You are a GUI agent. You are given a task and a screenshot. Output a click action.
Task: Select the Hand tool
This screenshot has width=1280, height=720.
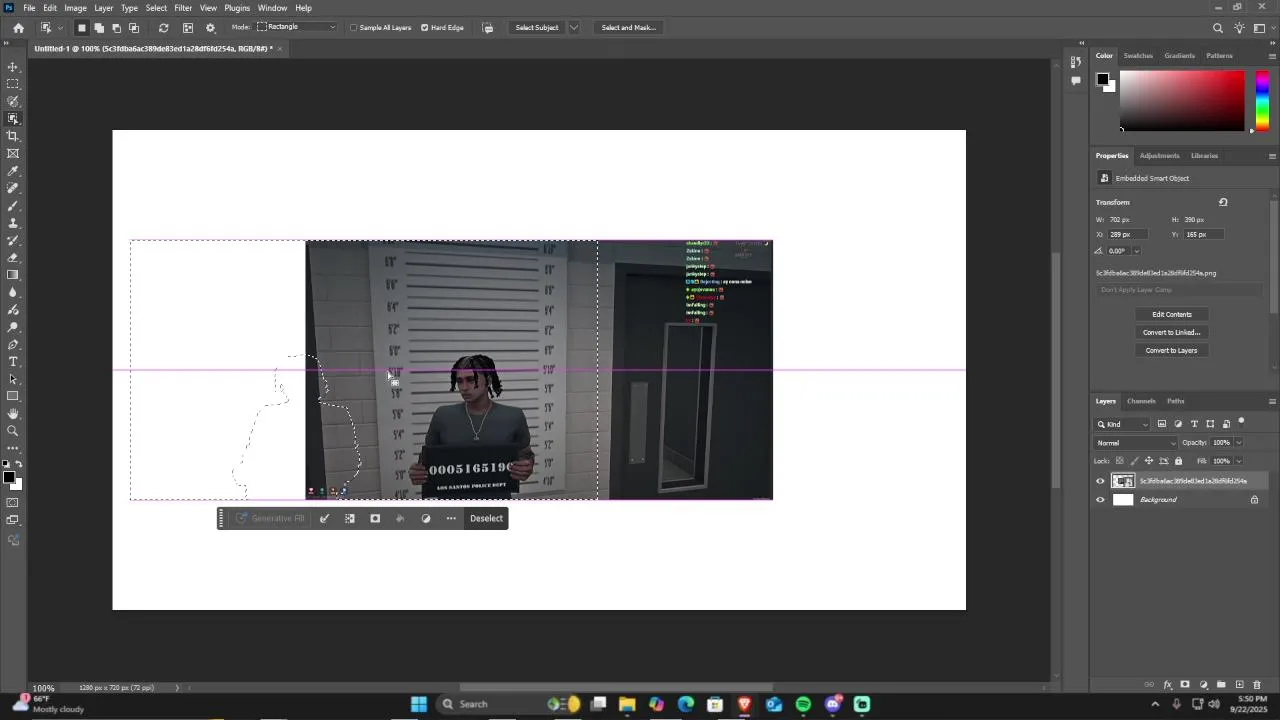tap(13, 414)
